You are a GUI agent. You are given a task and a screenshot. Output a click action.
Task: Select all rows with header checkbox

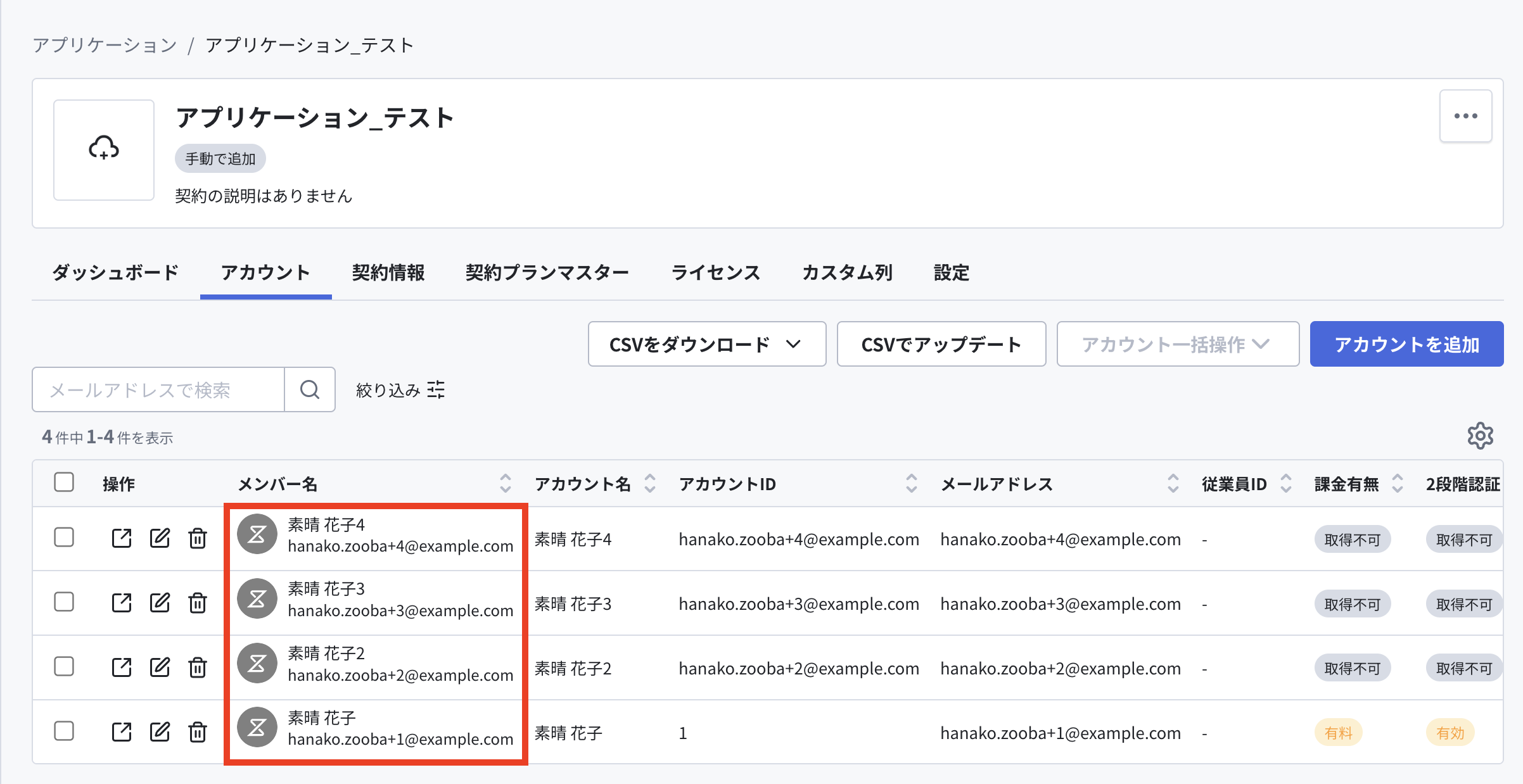click(64, 483)
